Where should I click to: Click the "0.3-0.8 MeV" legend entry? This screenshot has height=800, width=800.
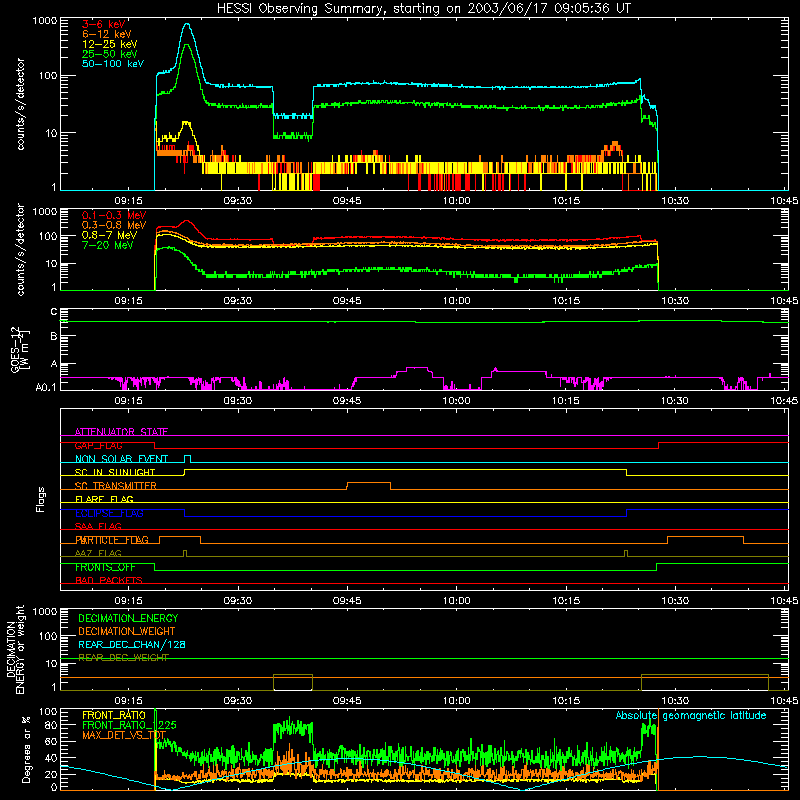(x=114, y=225)
